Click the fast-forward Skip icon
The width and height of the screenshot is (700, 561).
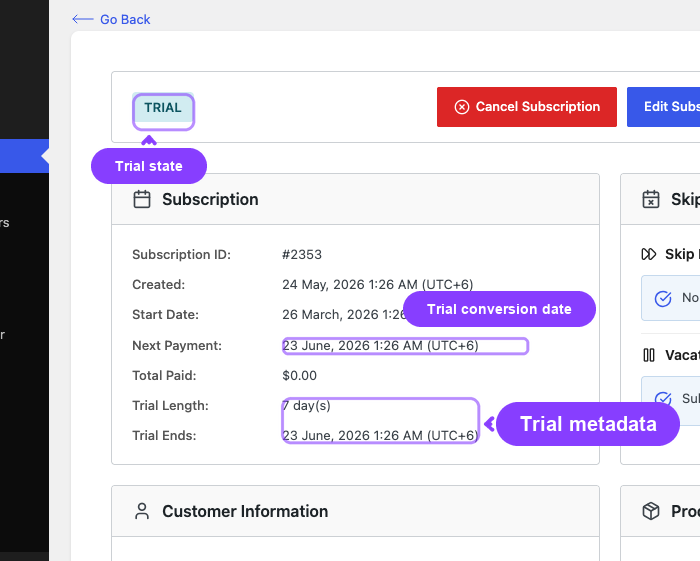pyautogui.click(x=649, y=254)
